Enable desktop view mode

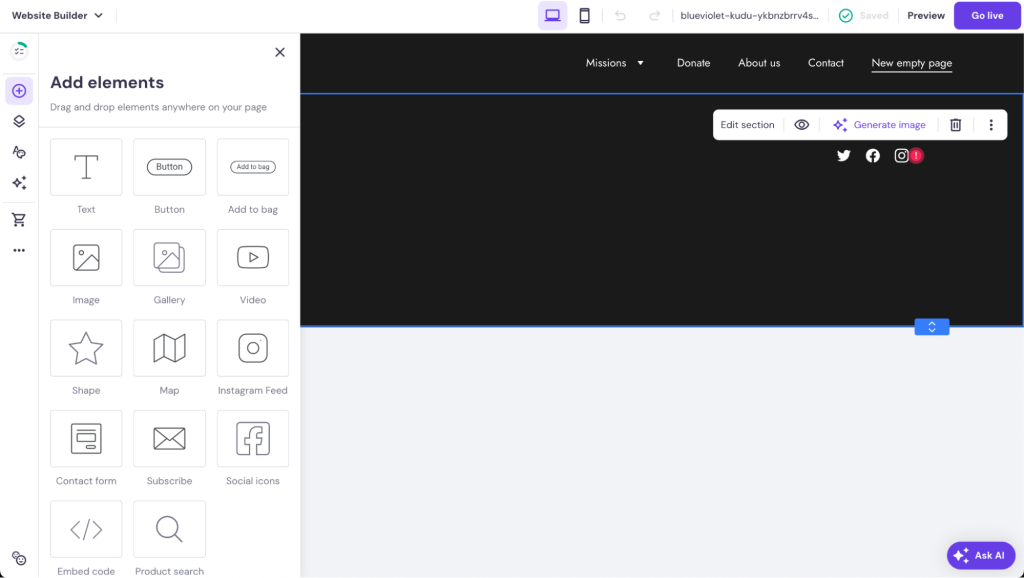[552, 15]
